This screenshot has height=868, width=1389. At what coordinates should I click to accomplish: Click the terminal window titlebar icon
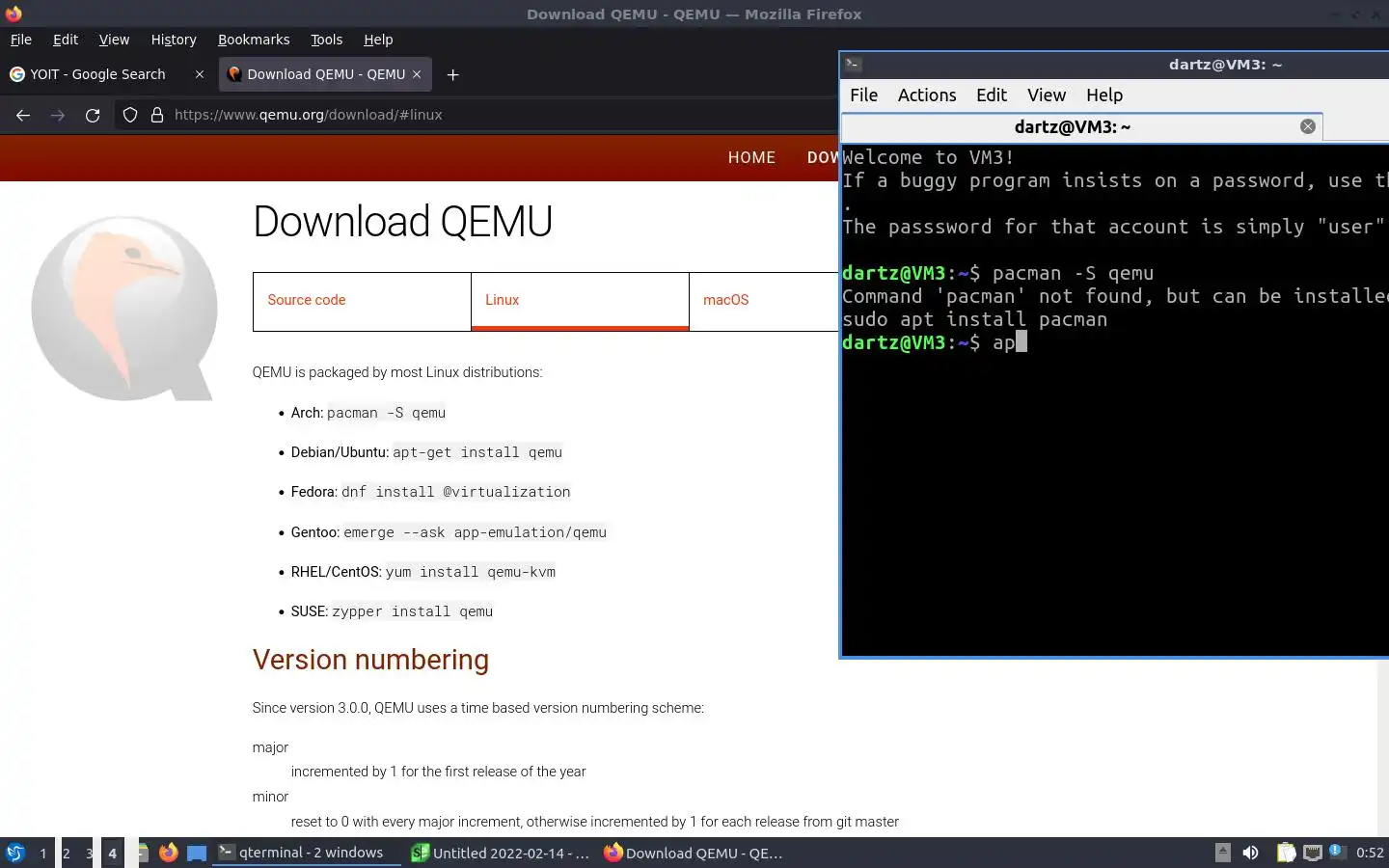853,65
